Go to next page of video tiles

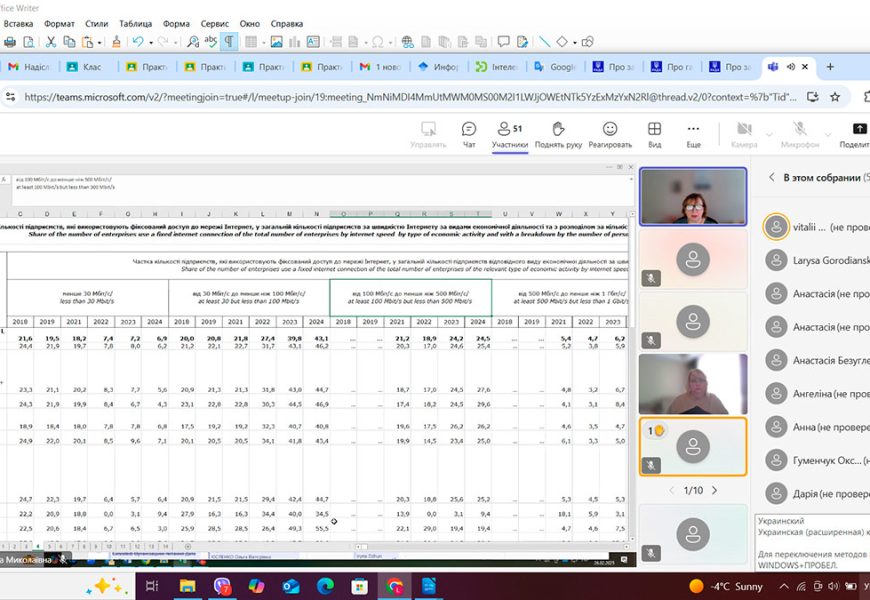point(716,491)
